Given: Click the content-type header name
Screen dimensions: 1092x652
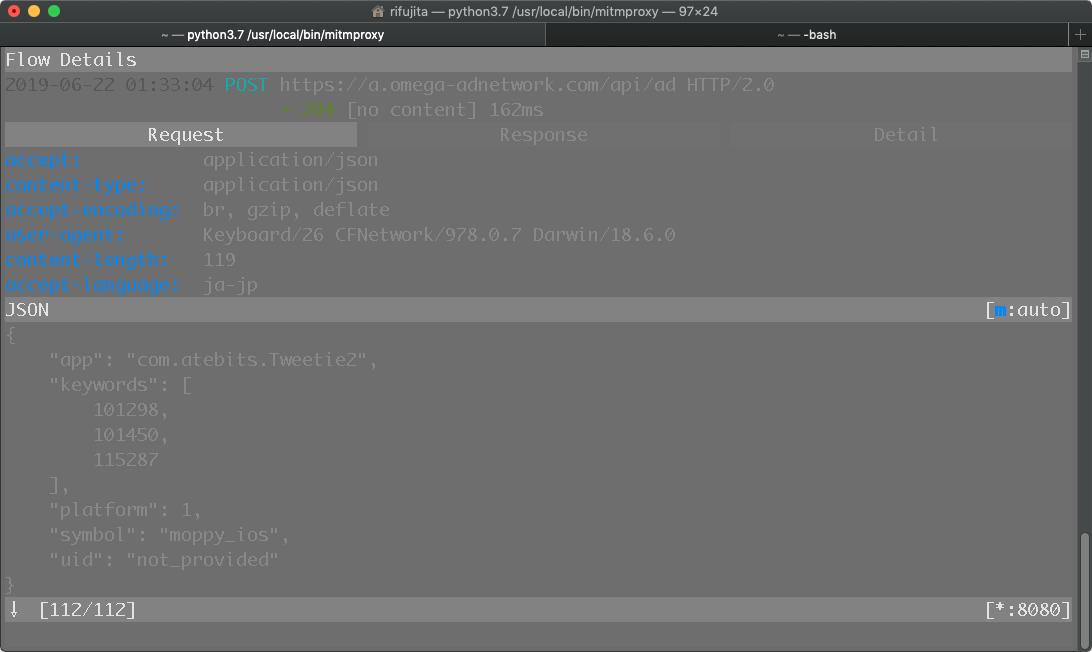Looking at the screenshot, I should point(76,185).
